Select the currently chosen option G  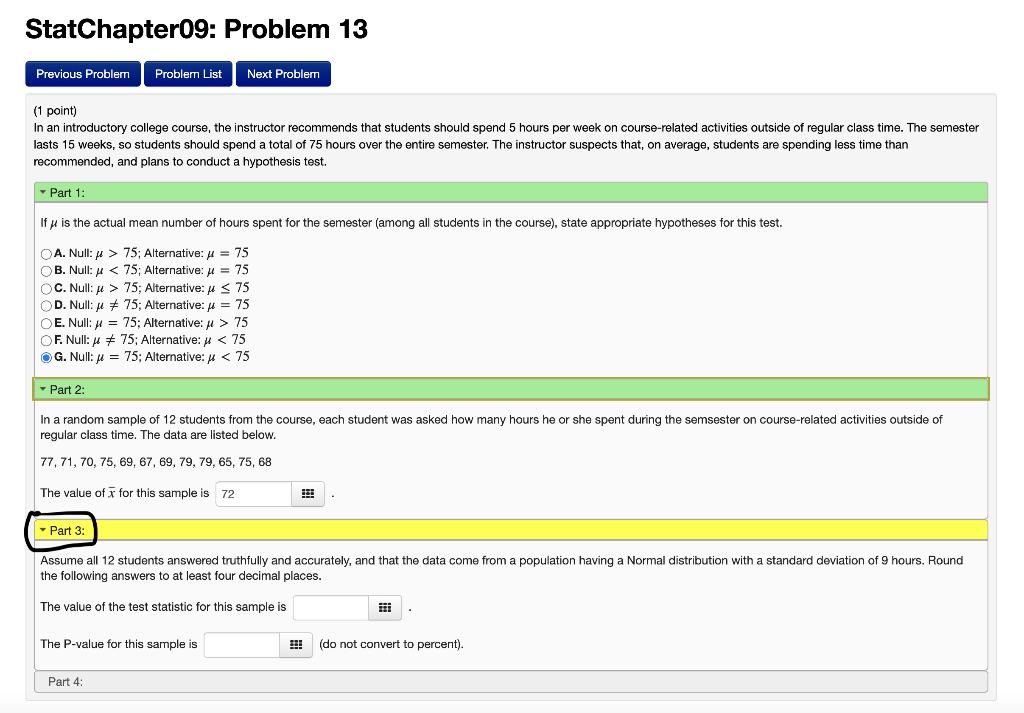tap(45, 356)
